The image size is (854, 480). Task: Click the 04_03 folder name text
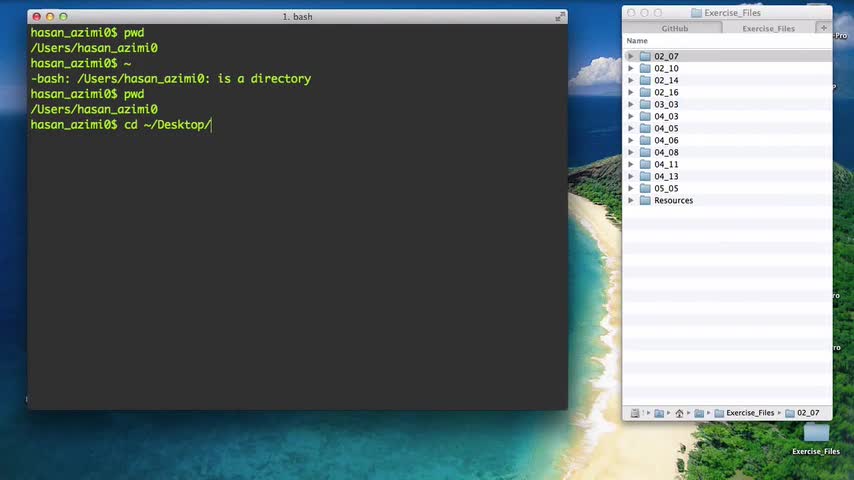[666, 116]
